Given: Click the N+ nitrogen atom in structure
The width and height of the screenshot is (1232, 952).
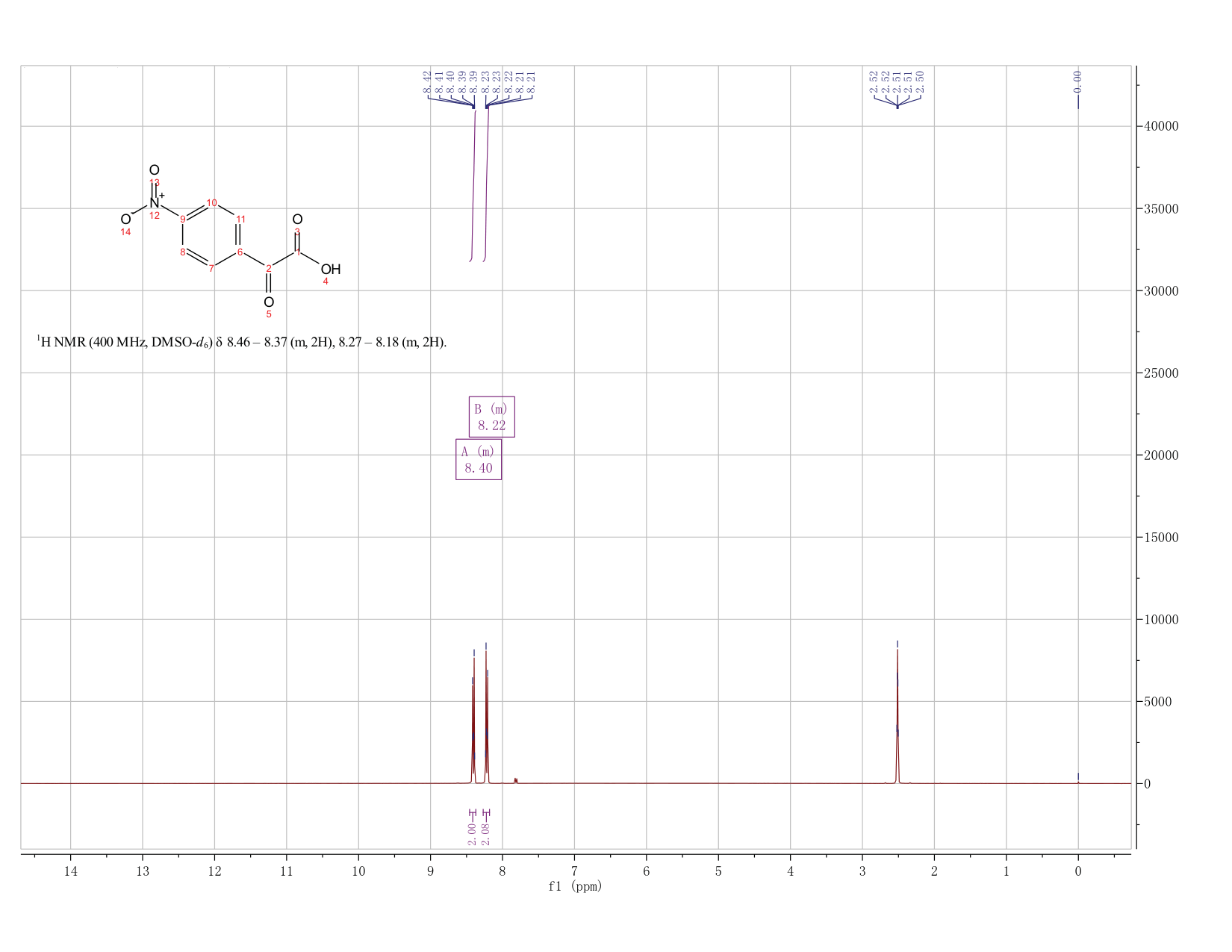Looking at the screenshot, I should [x=155, y=202].
